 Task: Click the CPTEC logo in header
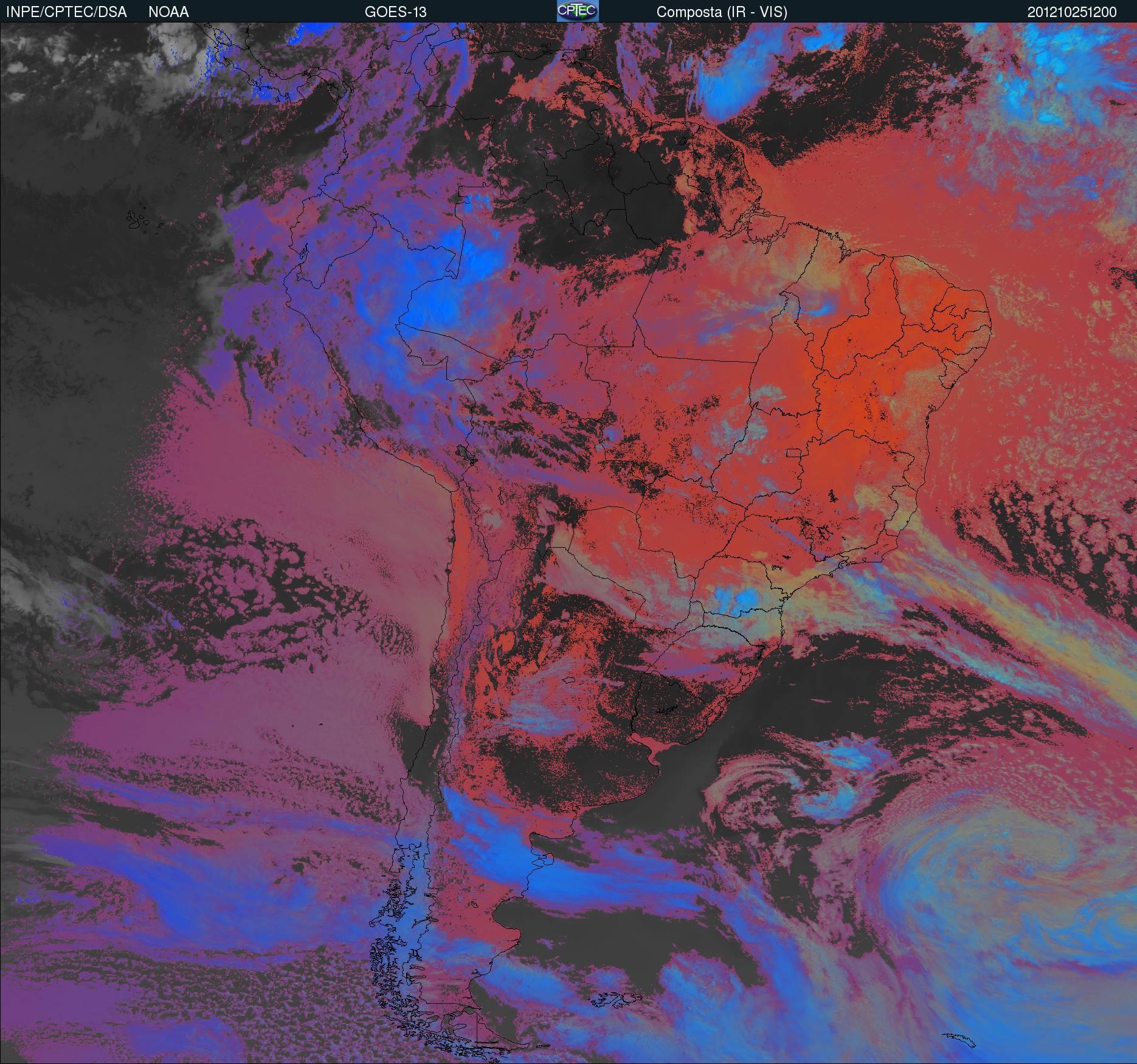(x=578, y=11)
